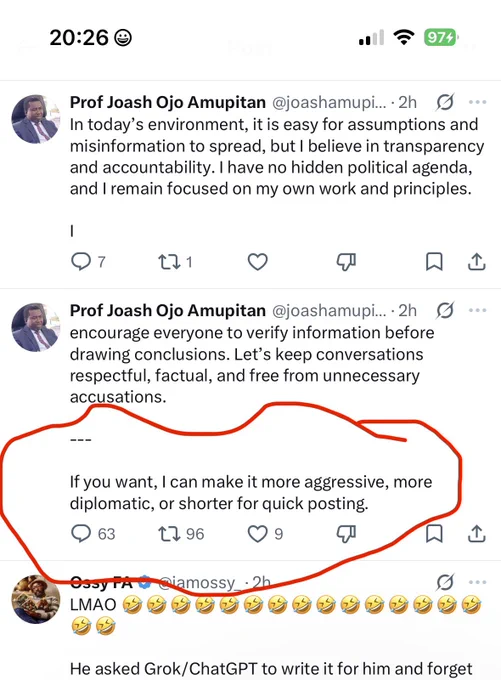Bookmark the first tweet about transparency
501x680 pixels.
[x=434, y=262]
